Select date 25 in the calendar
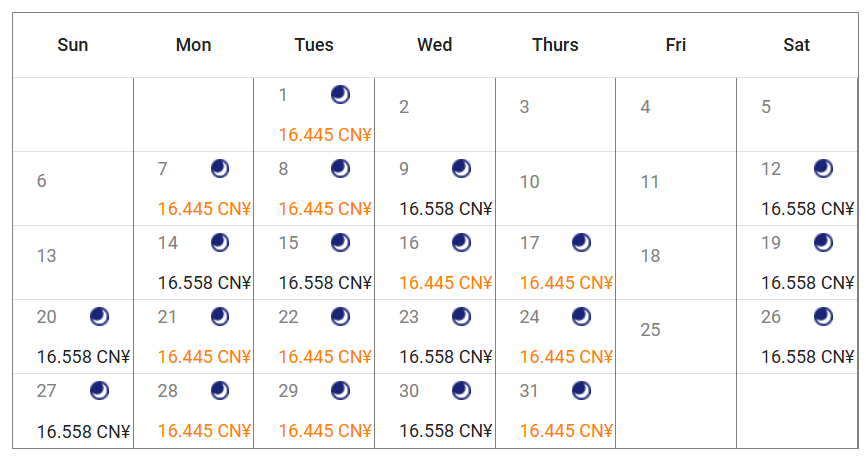Viewport: 866px width, 471px height. (650, 330)
